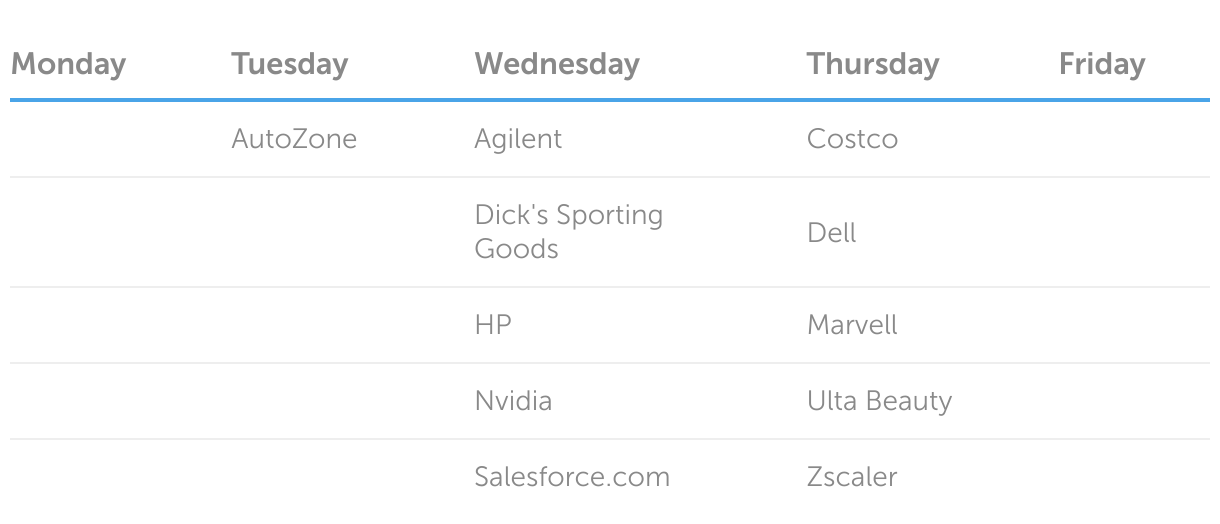Click Costco in the Thursday column
Image resolution: width=1220 pixels, height=524 pixels.
[x=852, y=139]
